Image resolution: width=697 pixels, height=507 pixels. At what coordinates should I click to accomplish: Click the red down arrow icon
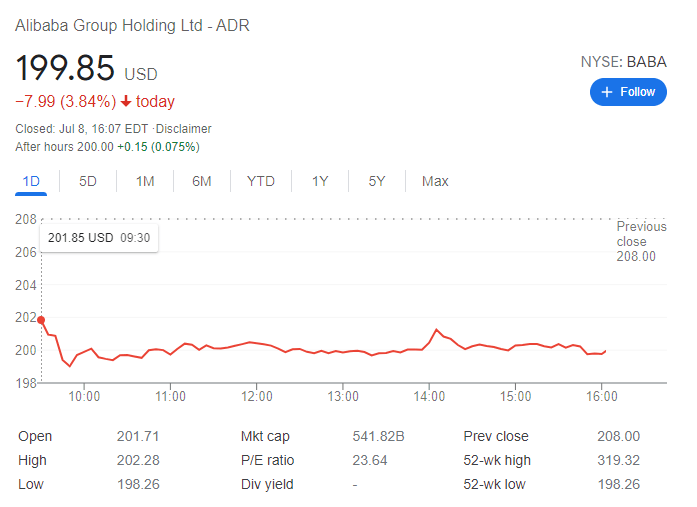tap(125, 102)
